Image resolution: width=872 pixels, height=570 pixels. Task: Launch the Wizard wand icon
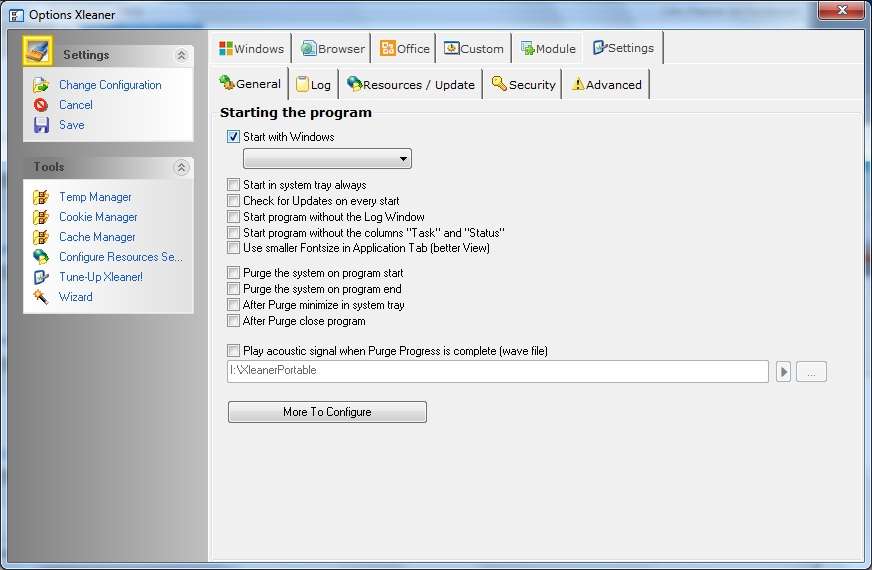point(41,297)
